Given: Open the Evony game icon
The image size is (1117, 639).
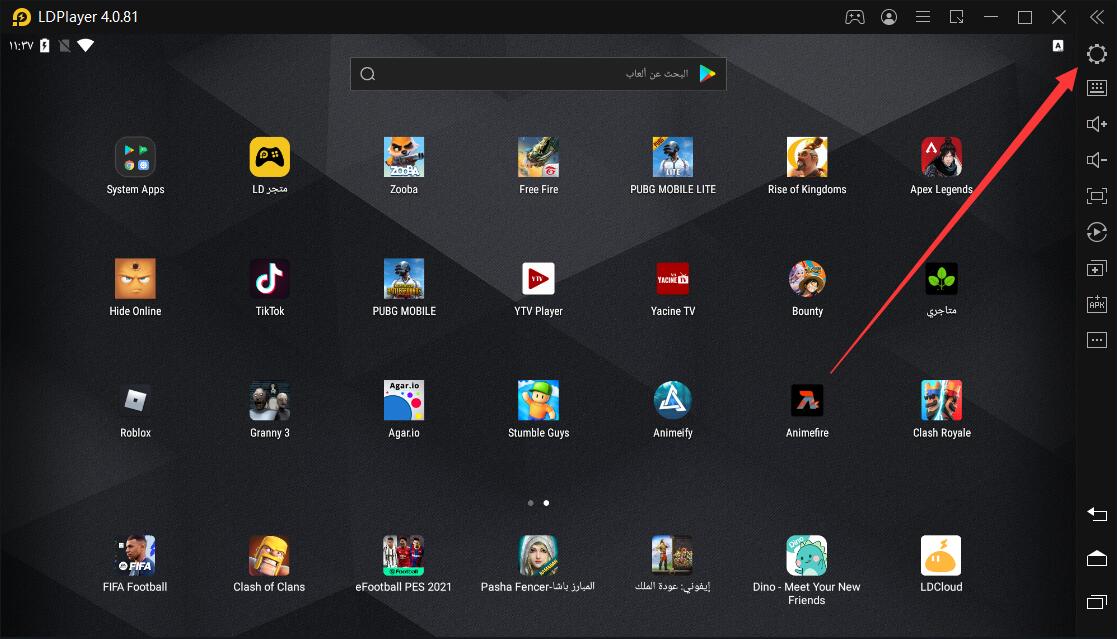Looking at the screenshot, I should point(672,555).
